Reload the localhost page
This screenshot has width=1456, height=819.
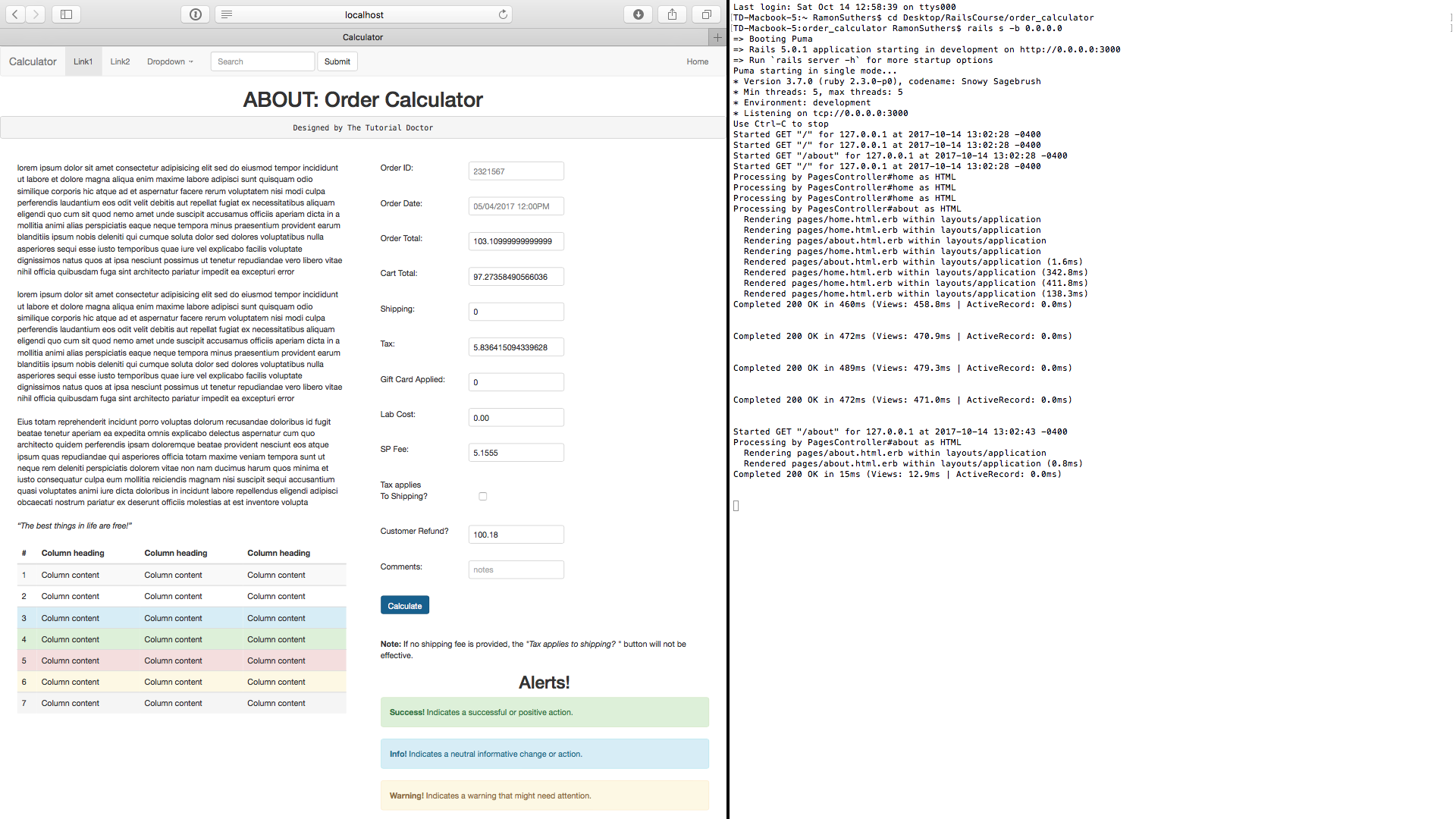click(503, 14)
